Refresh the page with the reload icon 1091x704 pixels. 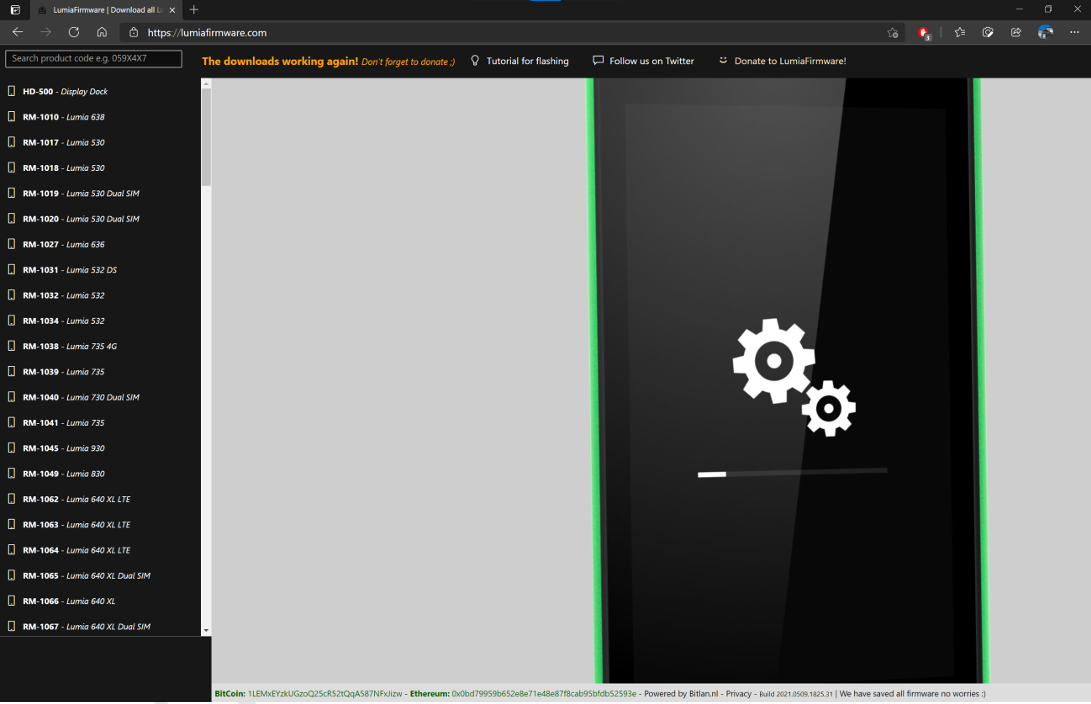click(x=74, y=32)
